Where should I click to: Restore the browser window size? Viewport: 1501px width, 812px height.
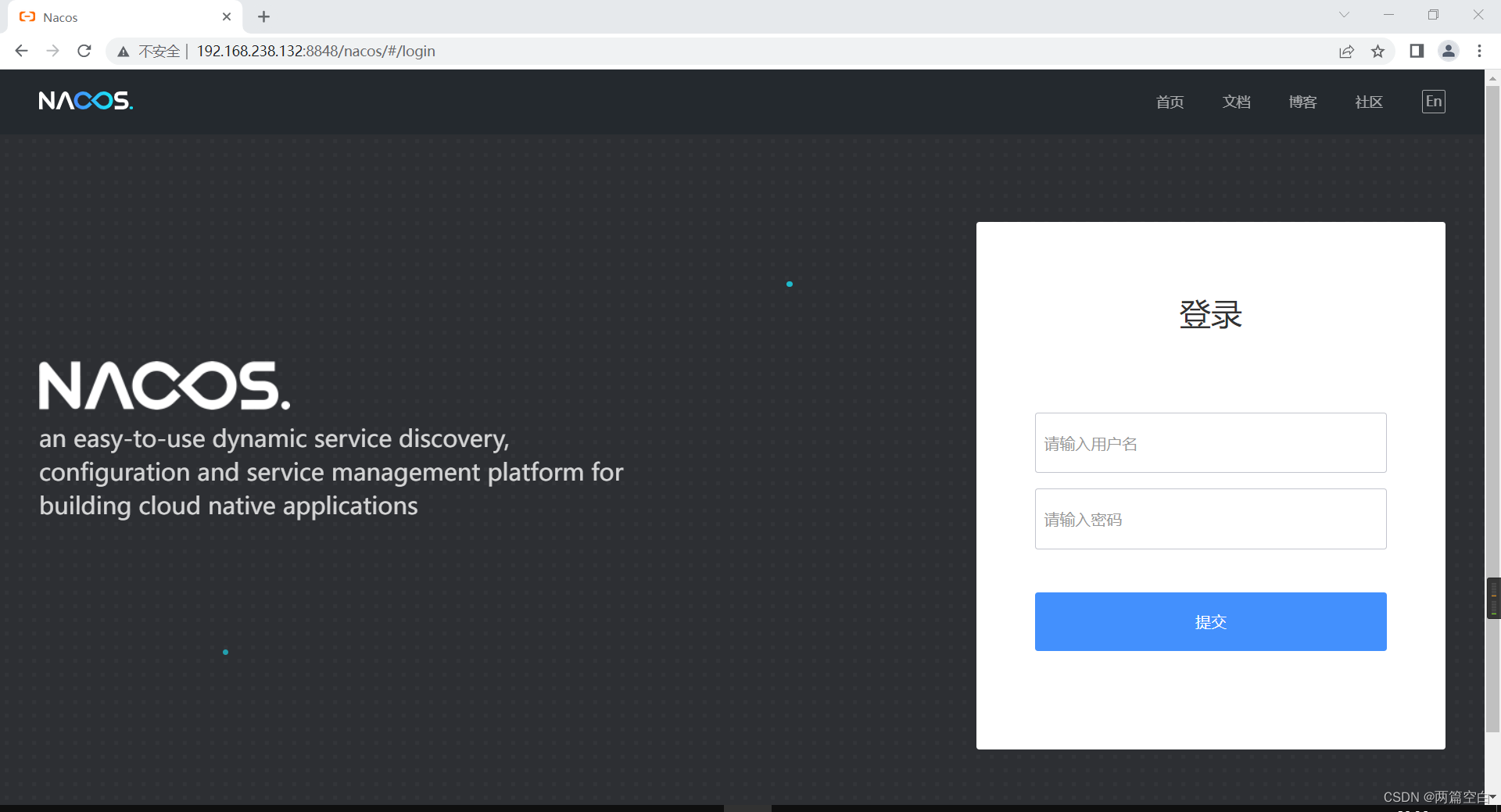click(x=1433, y=15)
